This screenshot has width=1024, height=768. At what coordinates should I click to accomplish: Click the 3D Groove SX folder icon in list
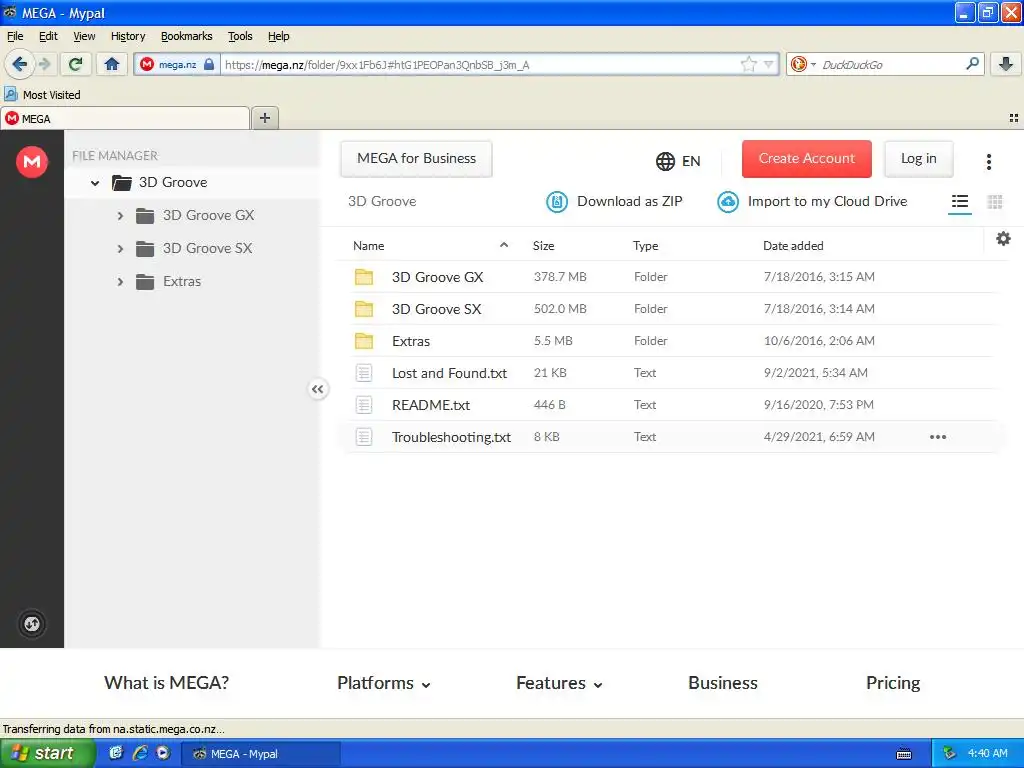(364, 309)
